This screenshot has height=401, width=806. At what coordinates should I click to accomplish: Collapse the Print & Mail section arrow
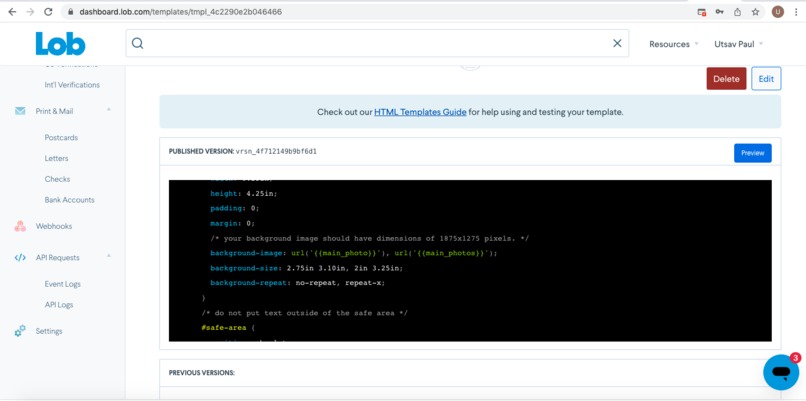click(108, 110)
